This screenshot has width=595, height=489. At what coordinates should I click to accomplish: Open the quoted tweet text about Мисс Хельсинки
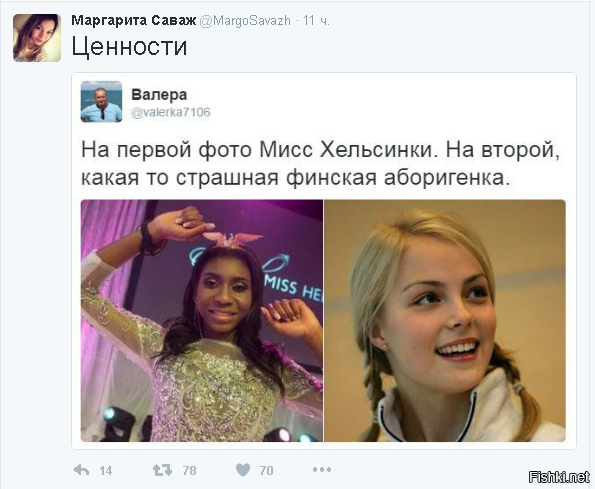pos(321,164)
